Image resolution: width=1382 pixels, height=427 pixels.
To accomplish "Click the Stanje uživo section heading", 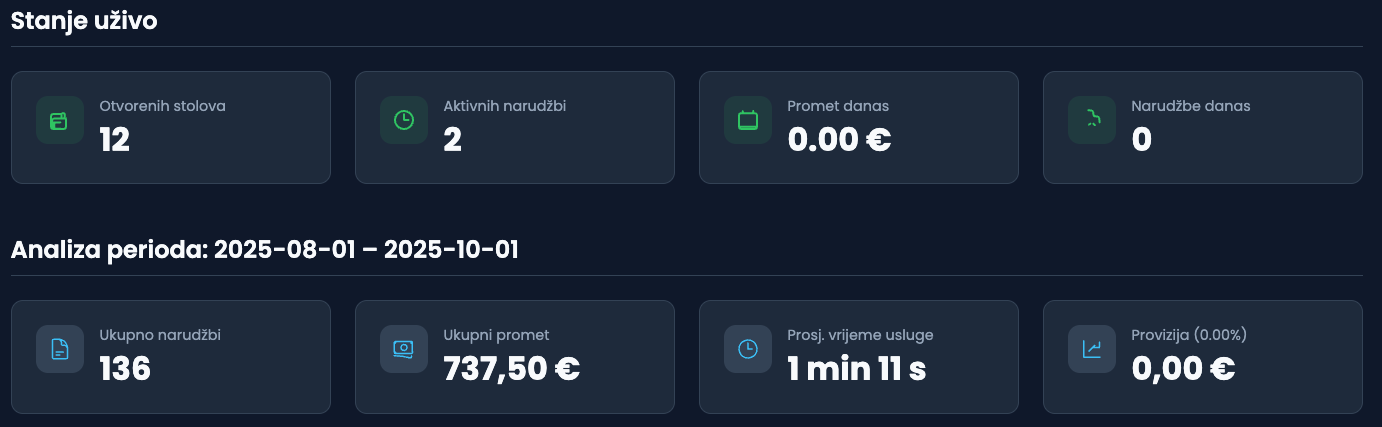I will point(84,21).
